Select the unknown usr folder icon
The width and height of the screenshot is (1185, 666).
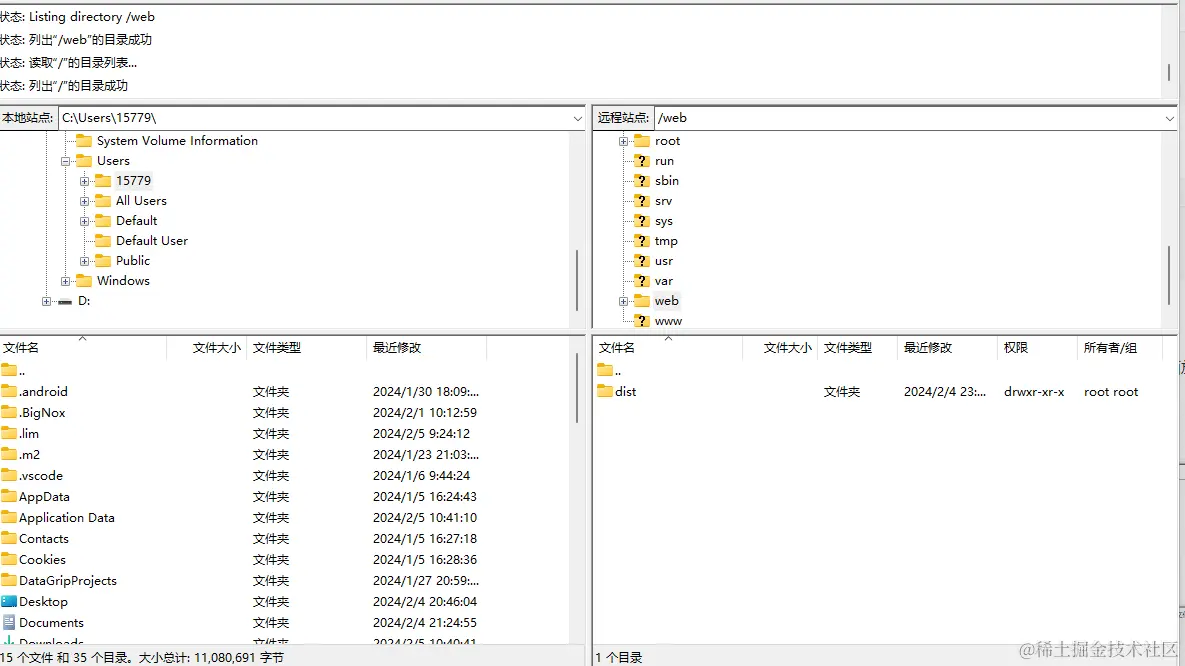point(642,261)
